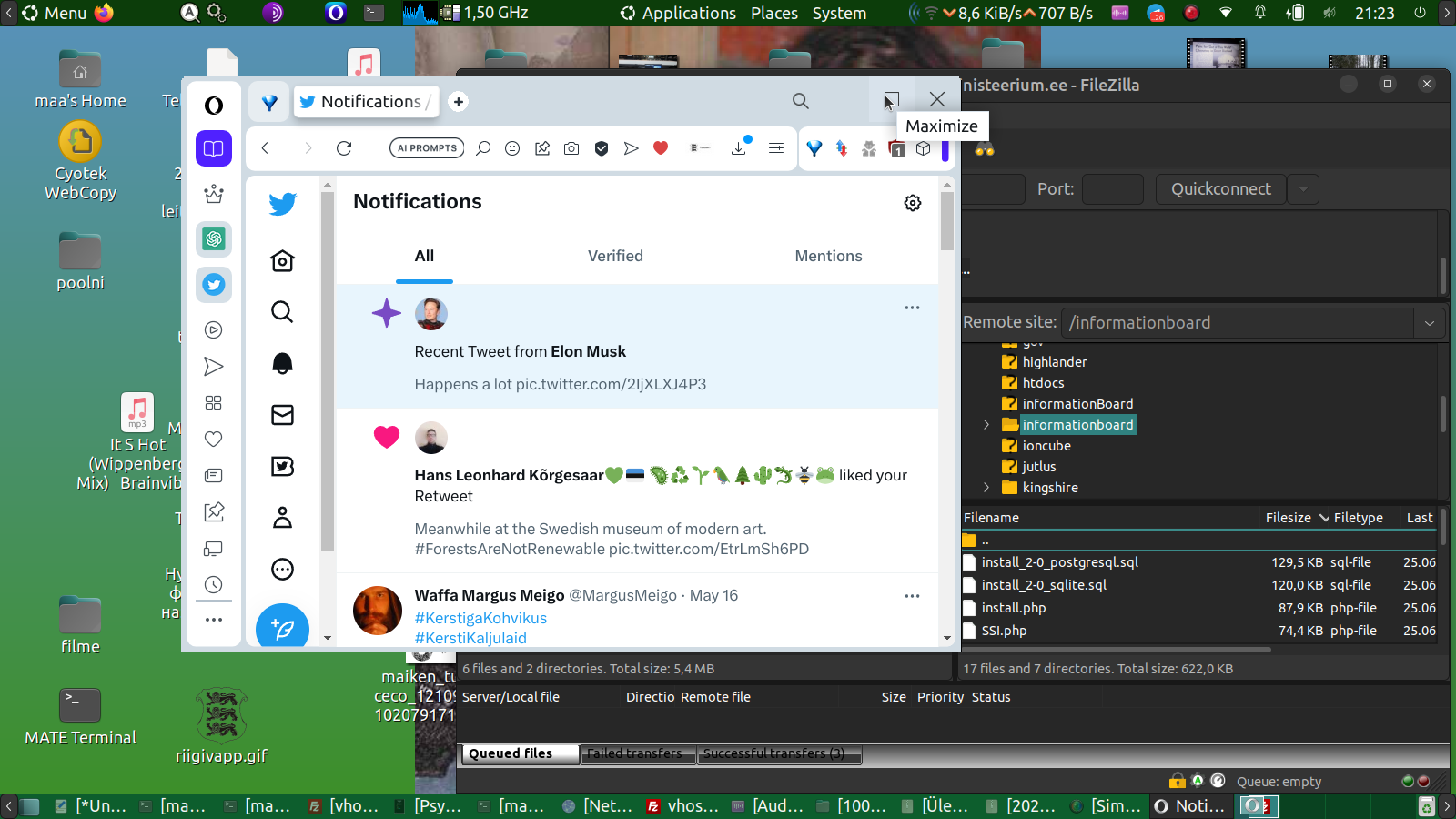Click the emoji smiley icon in toolbar
Viewport: 1456px width, 819px height.
coord(512,148)
